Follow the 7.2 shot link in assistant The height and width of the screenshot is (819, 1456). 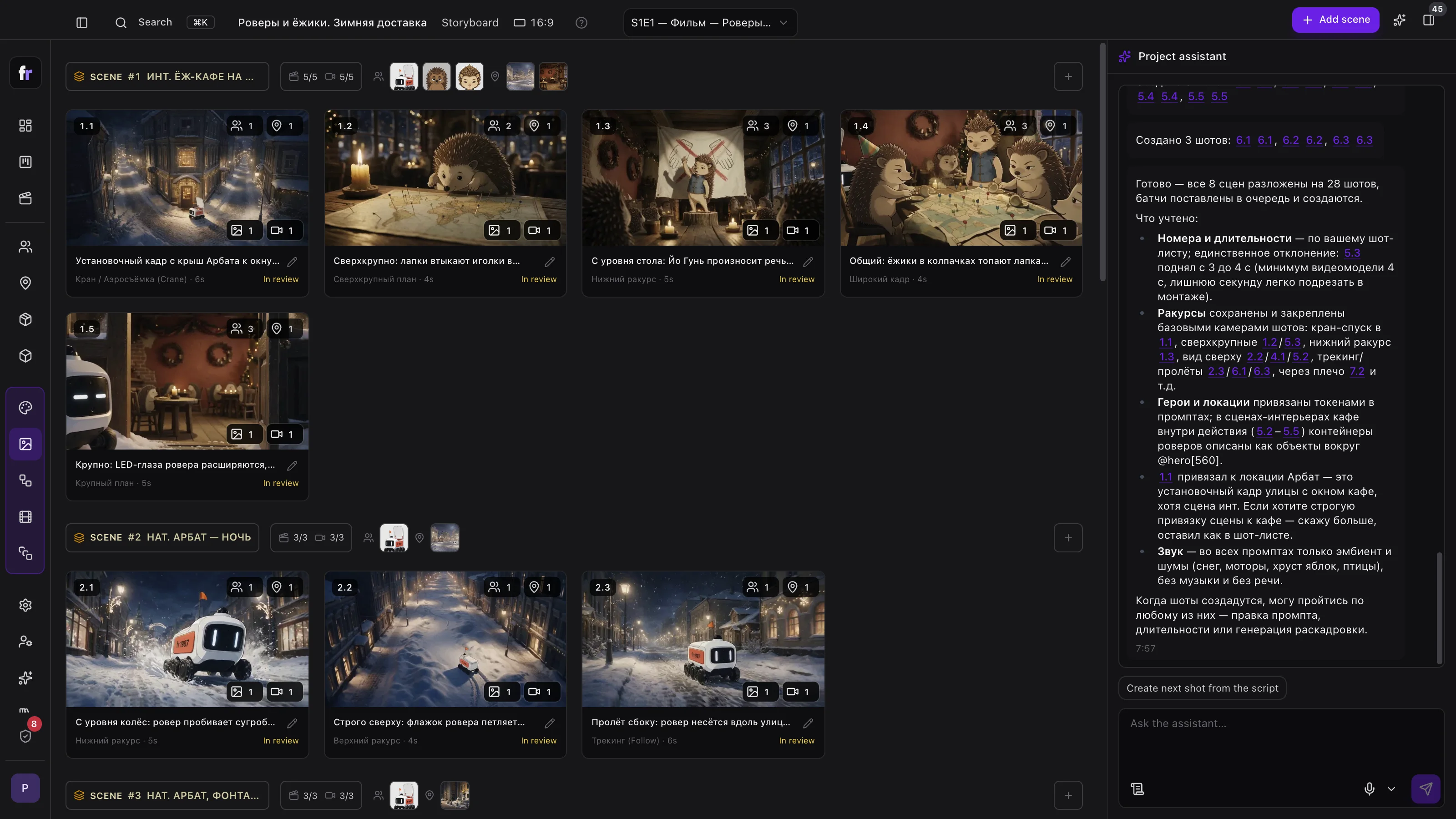pos(1356,371)
